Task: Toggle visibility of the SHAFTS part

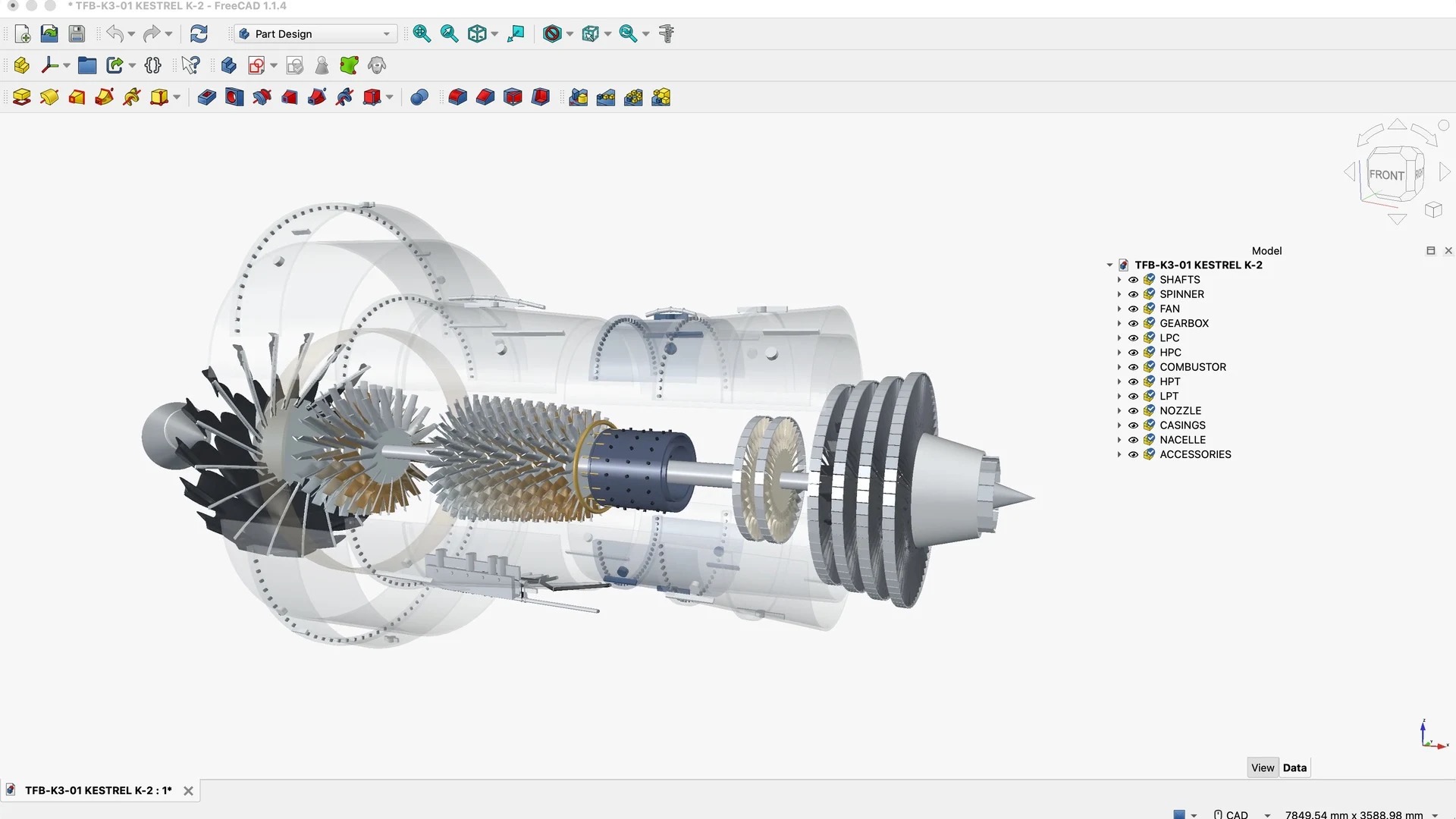Action: tap(1133, 280)
